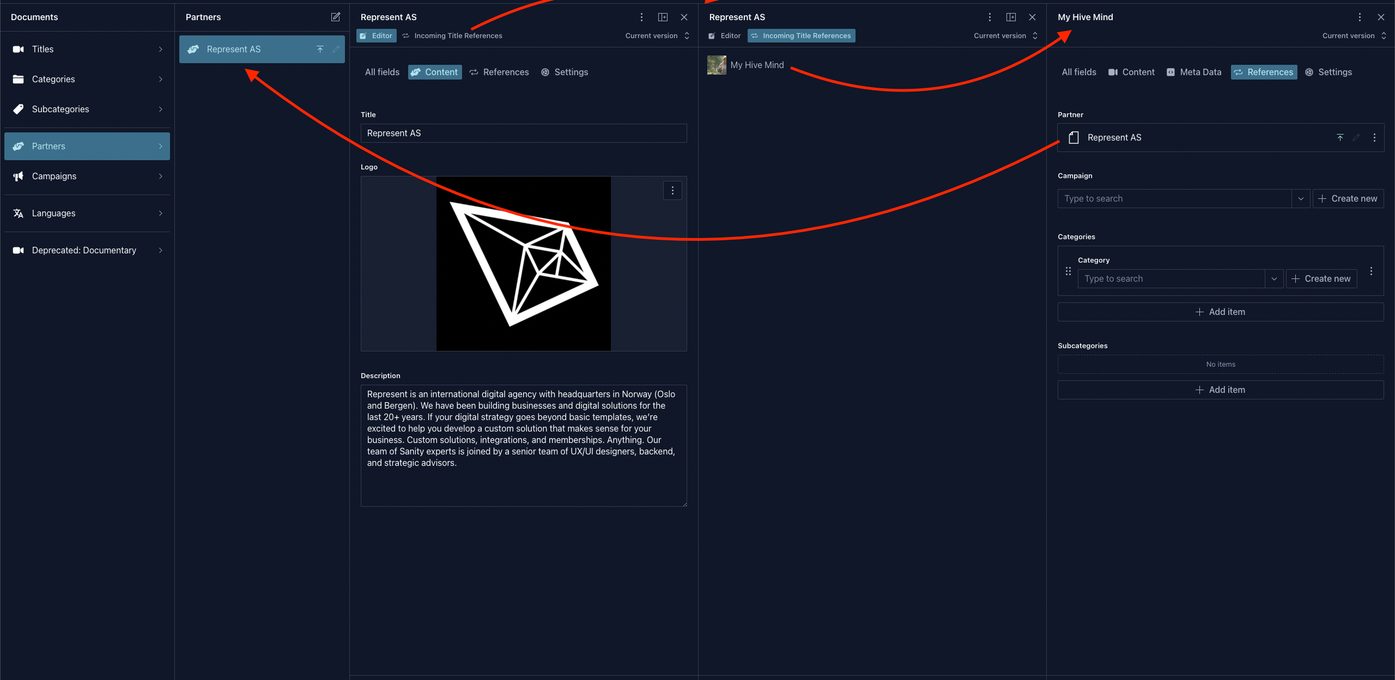Add item to Categories

pos(1221,312)
